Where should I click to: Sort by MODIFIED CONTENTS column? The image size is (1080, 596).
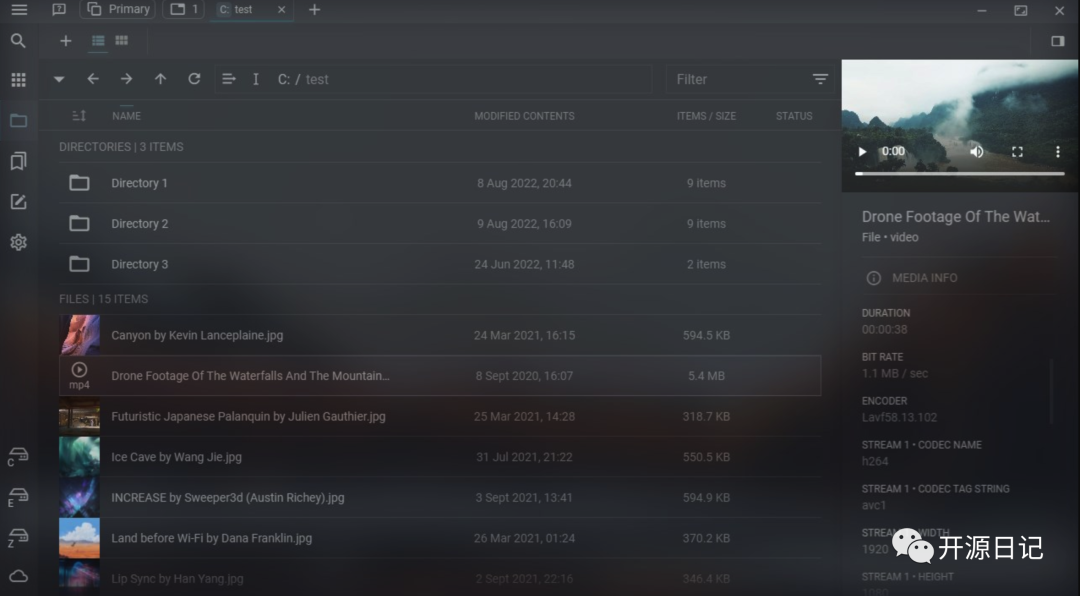point(524,116)
